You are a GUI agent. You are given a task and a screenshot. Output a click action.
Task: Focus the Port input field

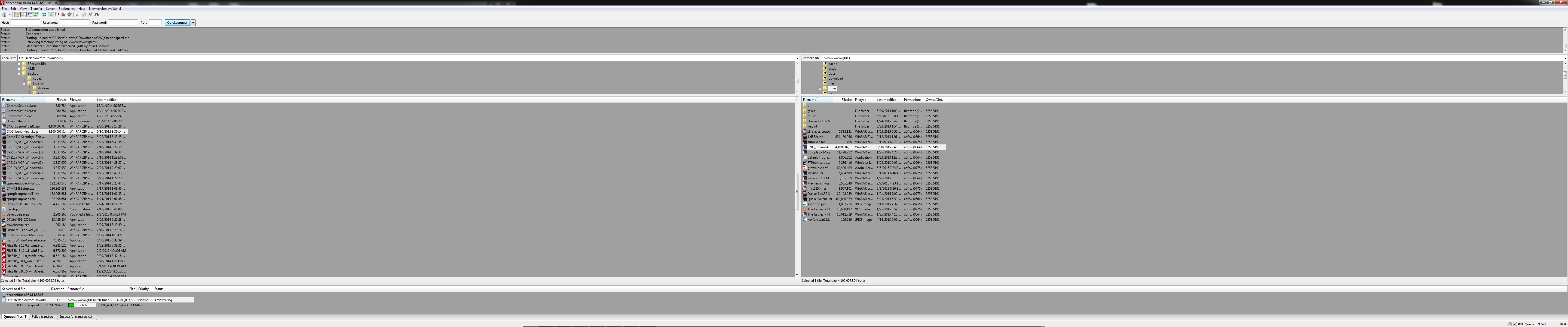(155, 23)
